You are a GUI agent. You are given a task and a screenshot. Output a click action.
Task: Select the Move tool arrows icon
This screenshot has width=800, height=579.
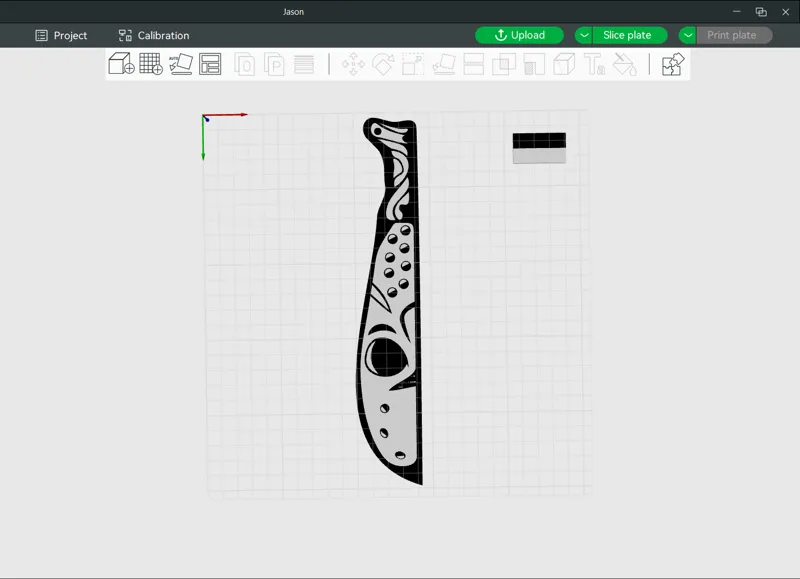(353, 65)
